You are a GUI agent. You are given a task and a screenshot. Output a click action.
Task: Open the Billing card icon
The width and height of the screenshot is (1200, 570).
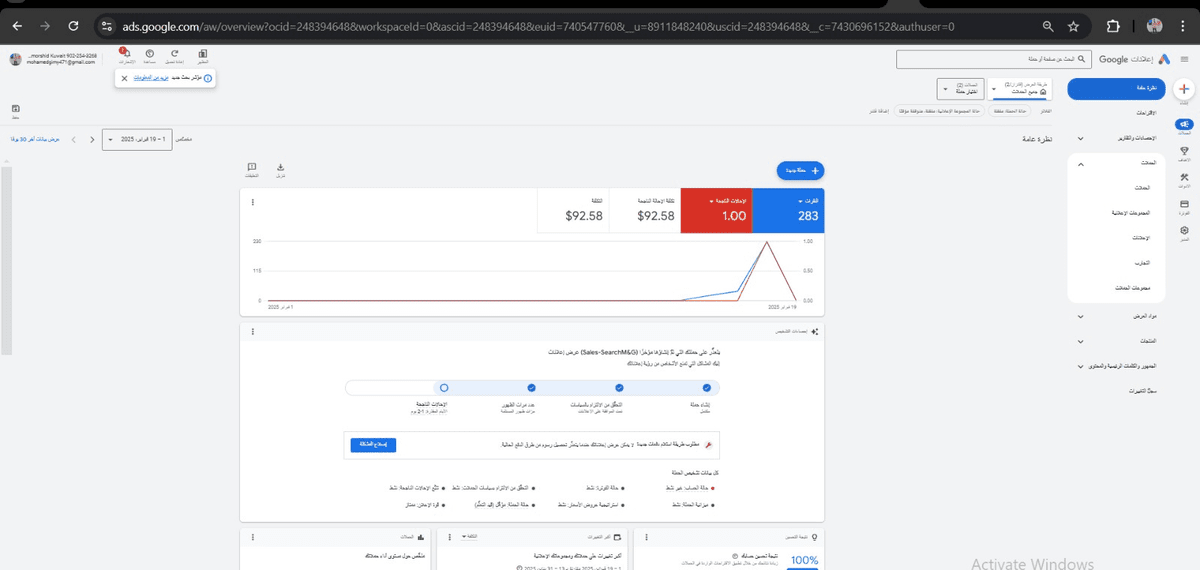(1184, 204)
